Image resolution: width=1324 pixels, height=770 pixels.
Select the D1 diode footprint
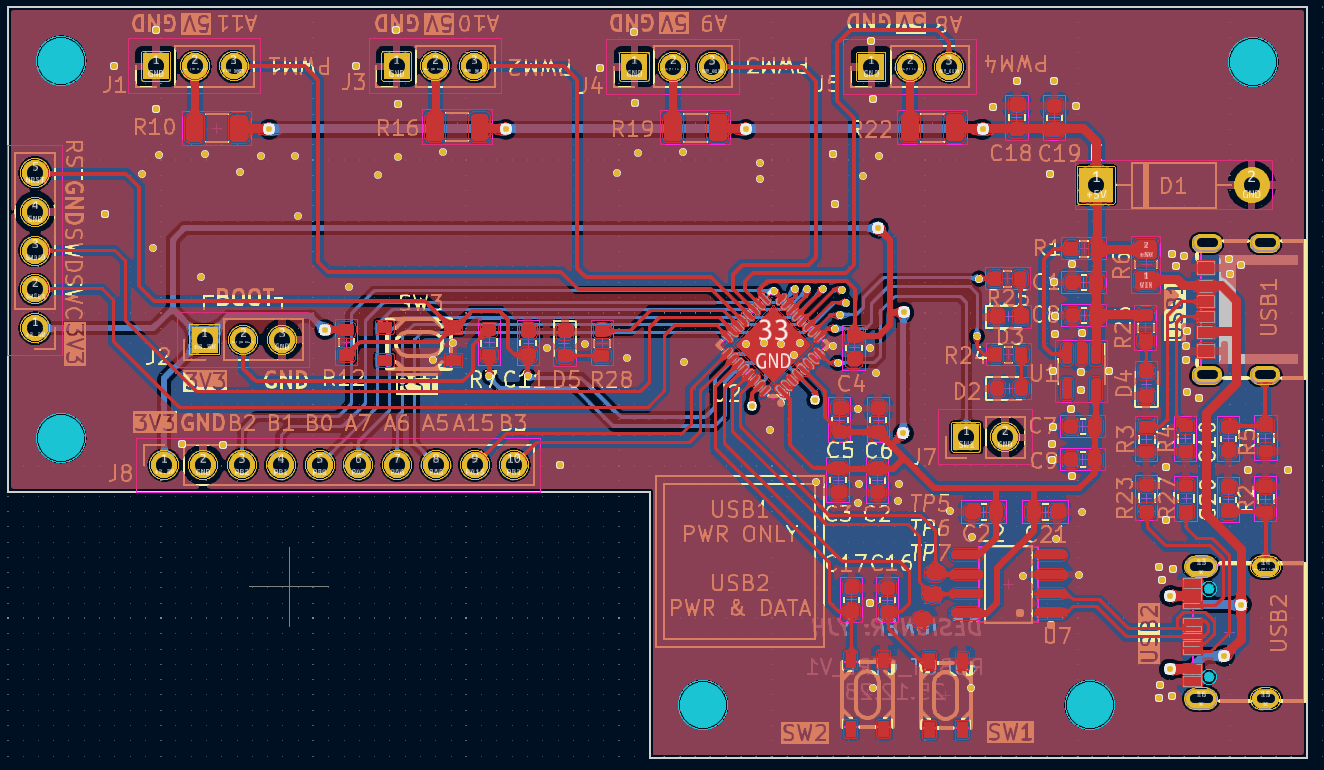pos(1172,185)
